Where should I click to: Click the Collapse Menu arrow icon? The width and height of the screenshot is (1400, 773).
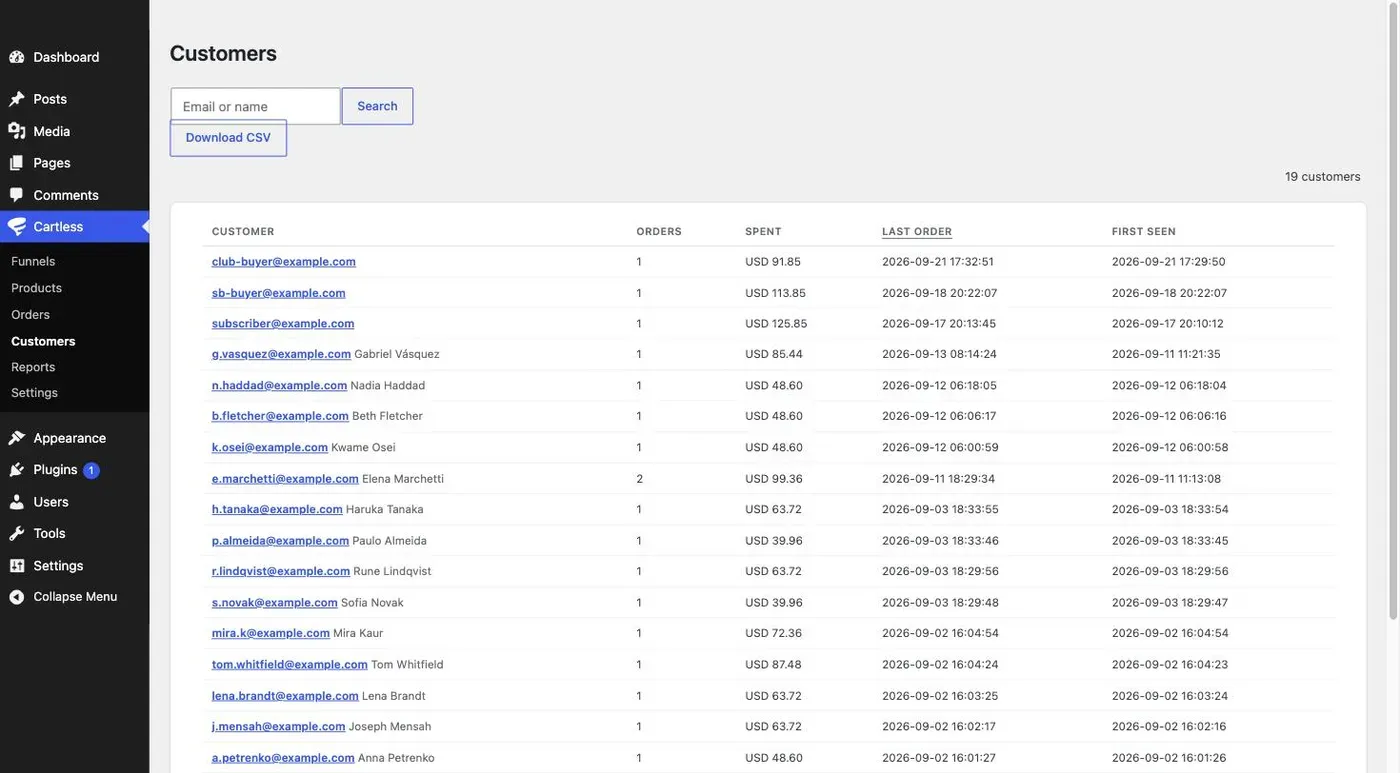17,597
